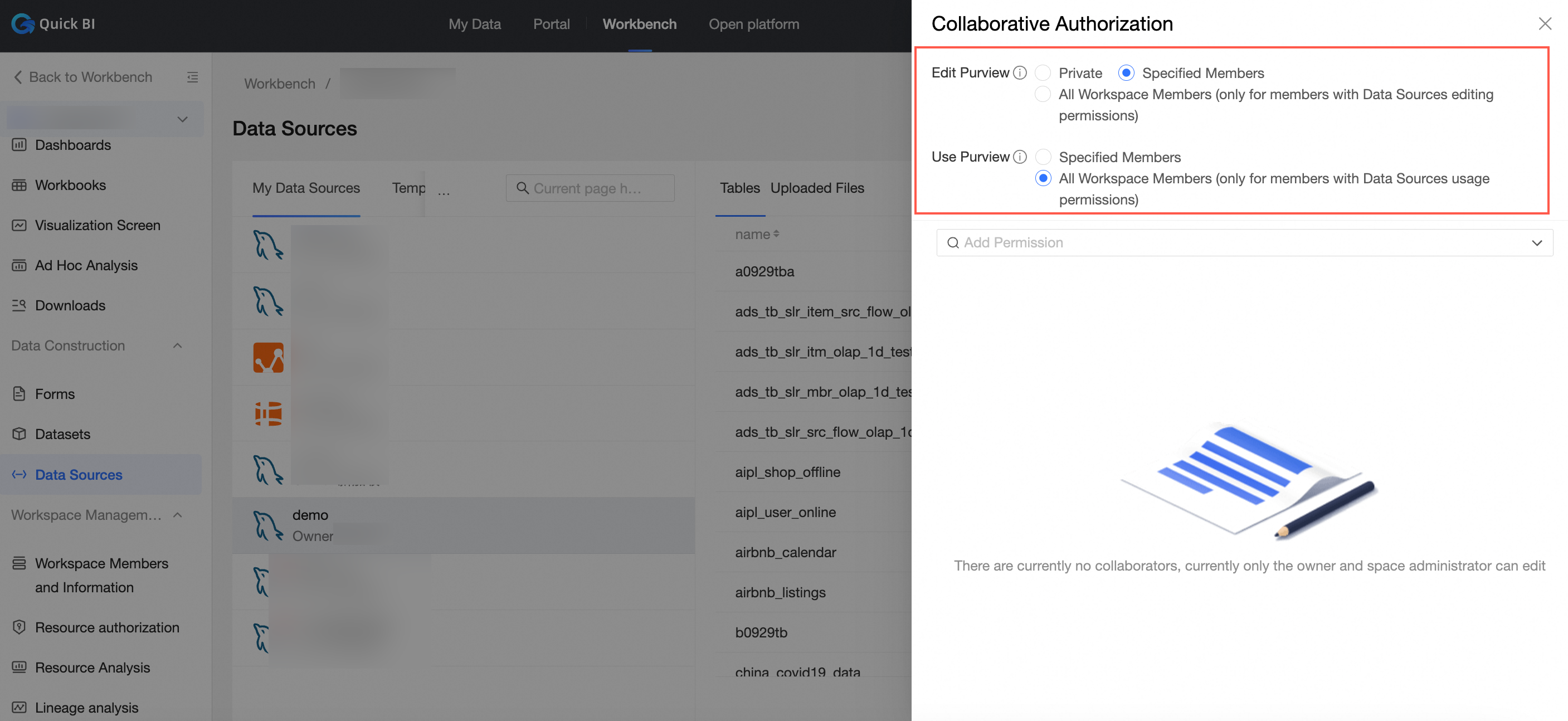1568x721 pixels.
Task: Collapse the Data Construction section
Action: click(178, 345)
